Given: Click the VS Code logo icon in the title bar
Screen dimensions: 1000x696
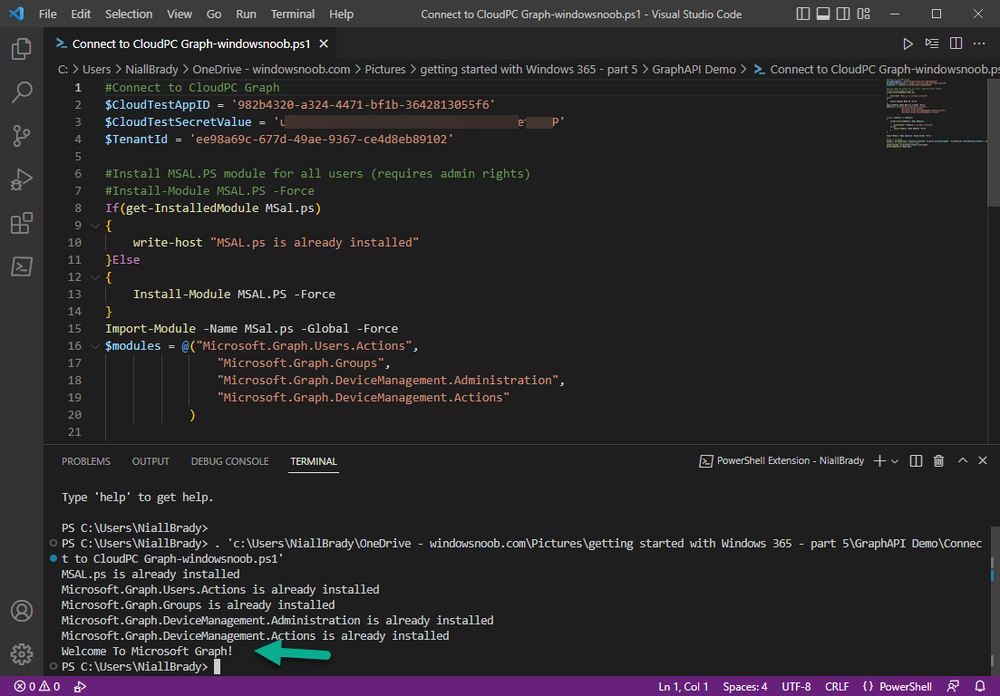Looking at the screenshot, I should [17, 13].
